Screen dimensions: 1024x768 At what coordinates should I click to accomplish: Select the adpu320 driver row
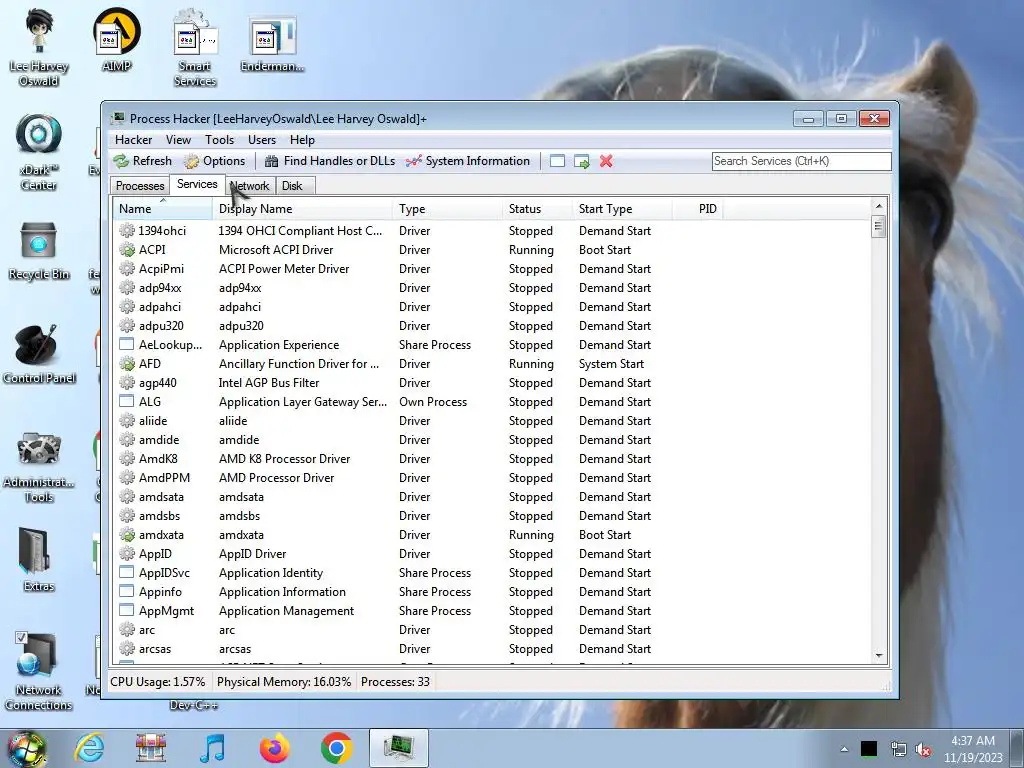tap(493, 325)
